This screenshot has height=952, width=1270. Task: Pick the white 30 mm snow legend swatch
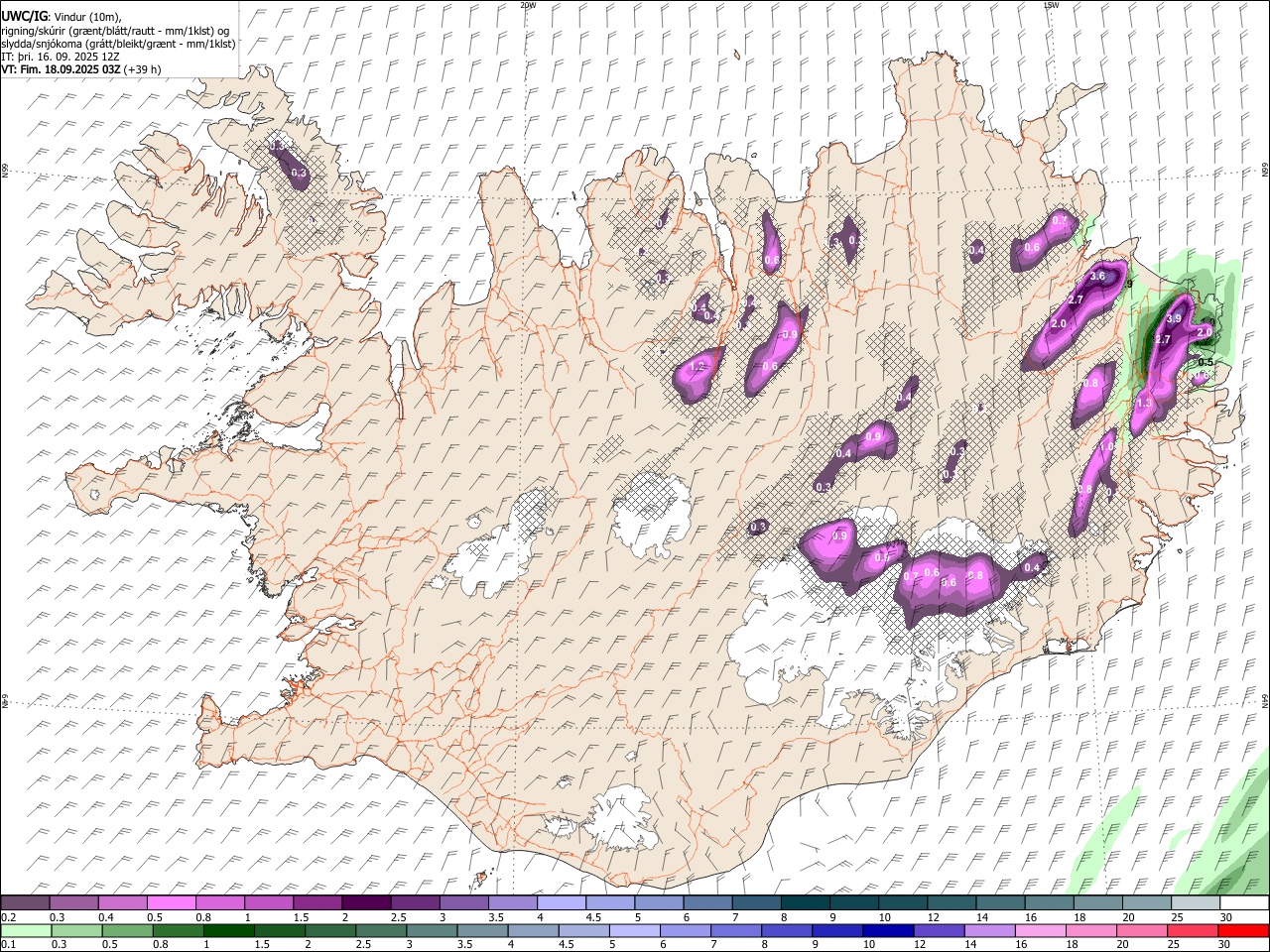tap(1244, 902)
